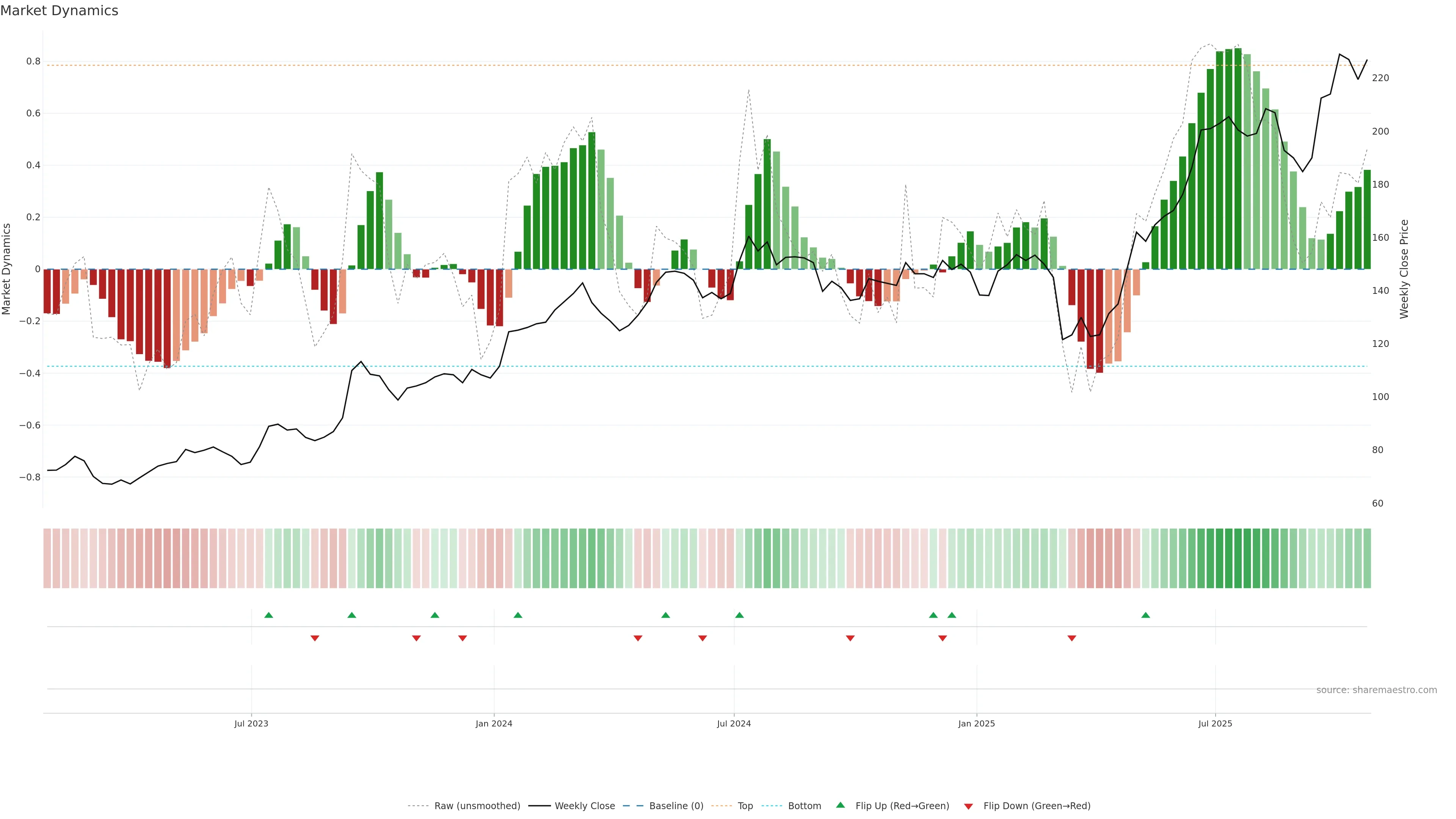Toggle the Weekly Close legend entry
Viewport: 1456px width, 819px height.
click(584, 806)
